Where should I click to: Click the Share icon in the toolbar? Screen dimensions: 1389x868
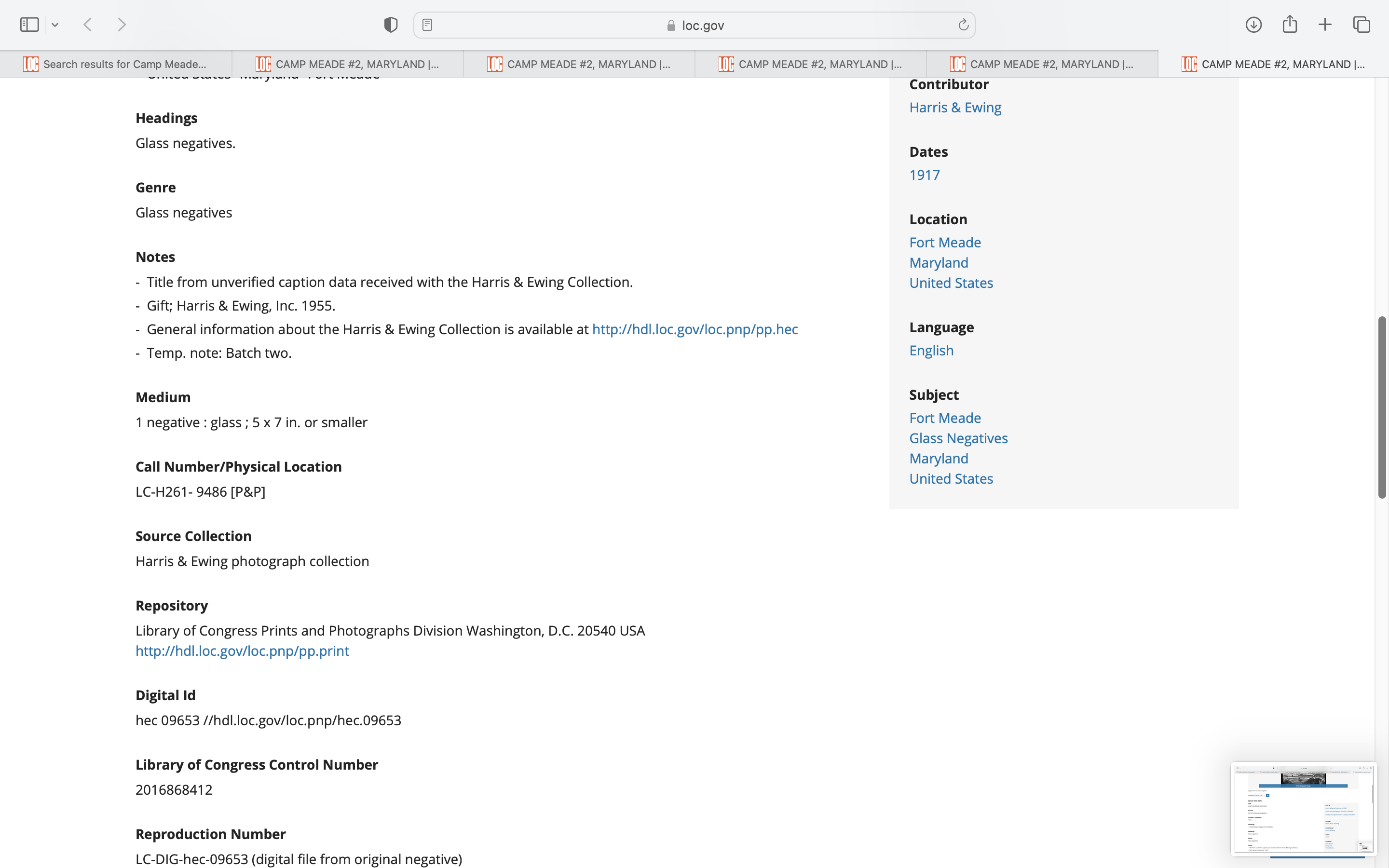(1290, 25)
